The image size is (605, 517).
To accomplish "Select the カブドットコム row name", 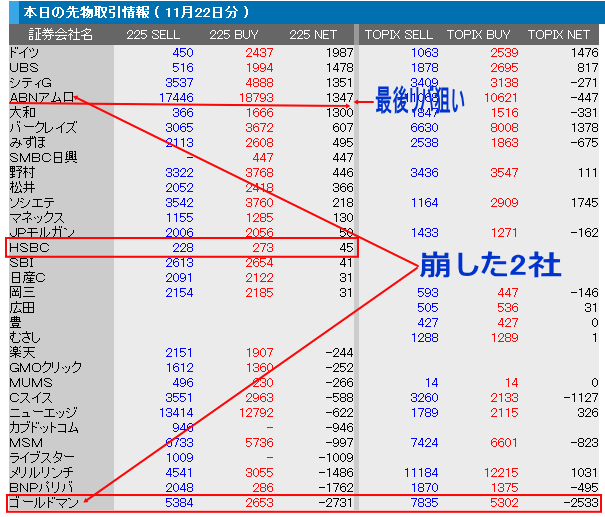I will [44, 428].
